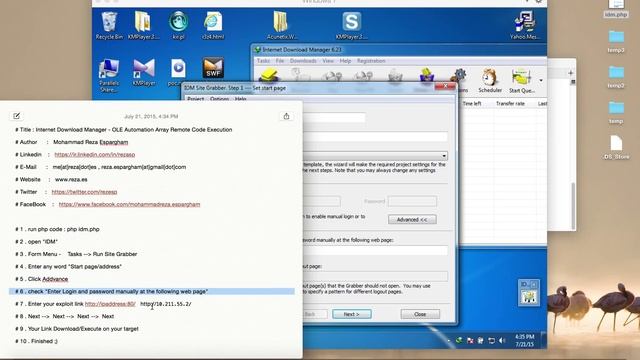Open the http://ipaddress:80/ link
The width and height of the screenshot is (640, 360).
(x=110, y=304)
